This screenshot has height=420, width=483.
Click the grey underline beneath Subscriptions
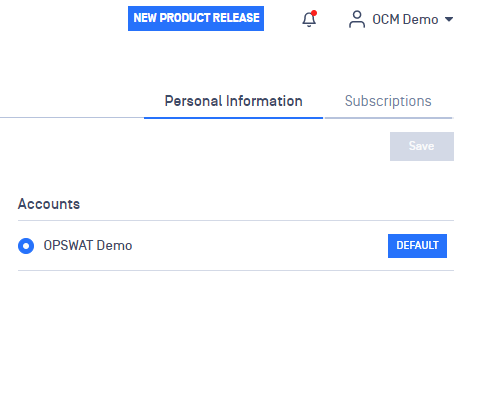click(x=389, y=118)
